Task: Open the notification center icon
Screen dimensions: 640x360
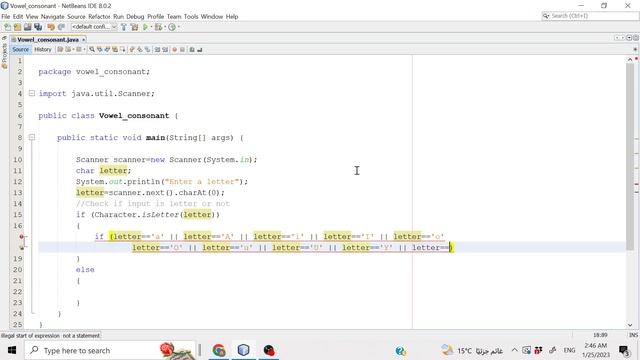Action: [x=624, y=350]
